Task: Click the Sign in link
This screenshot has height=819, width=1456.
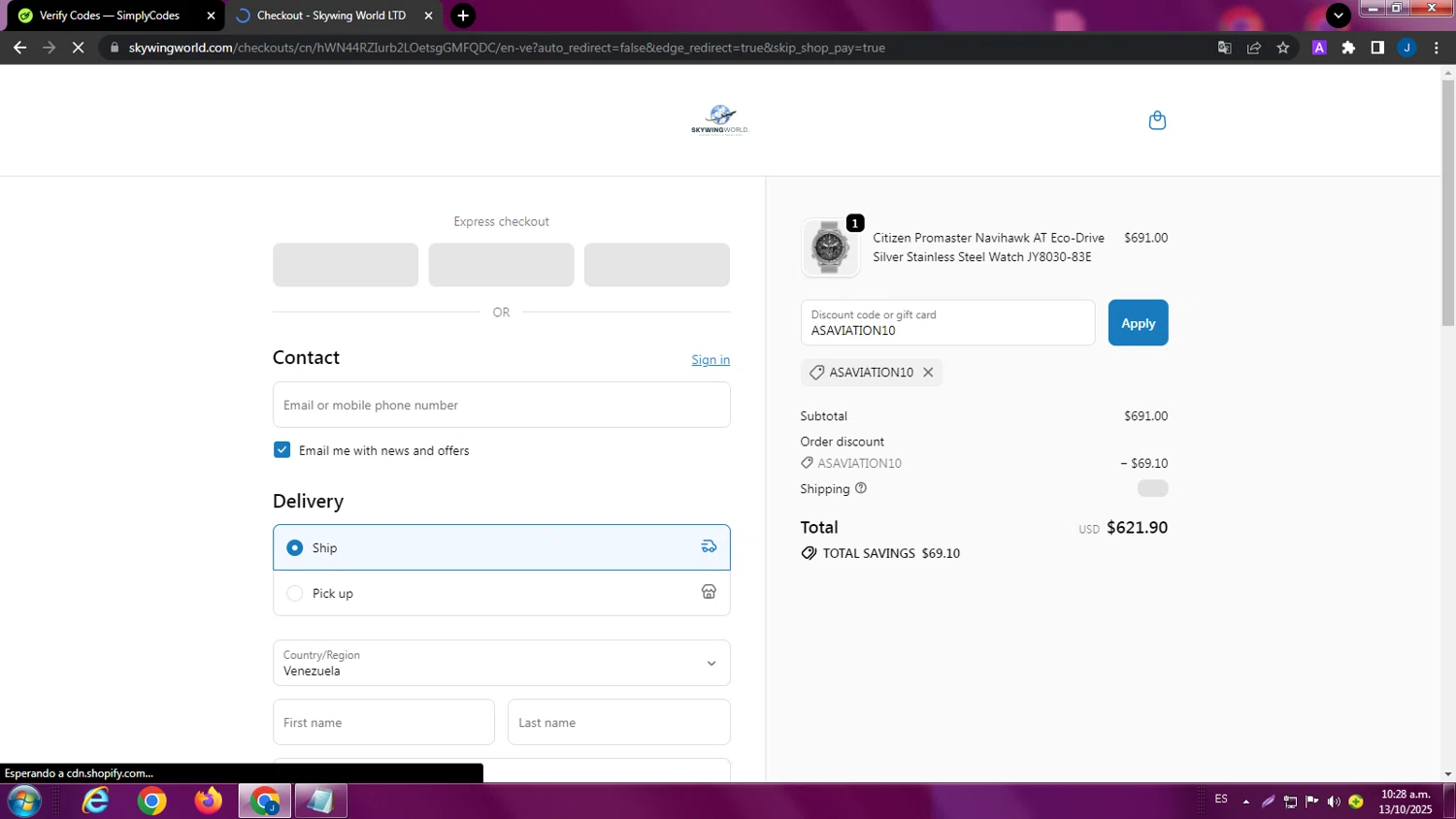Action: (711, 360)
